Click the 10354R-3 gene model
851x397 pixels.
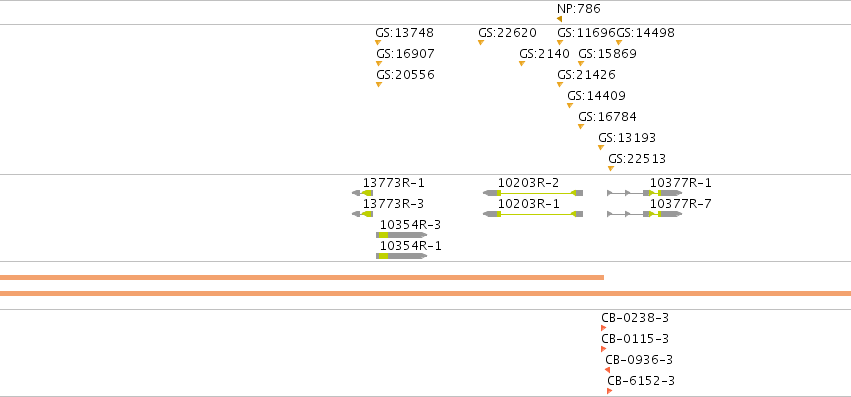tap(402, 235)
